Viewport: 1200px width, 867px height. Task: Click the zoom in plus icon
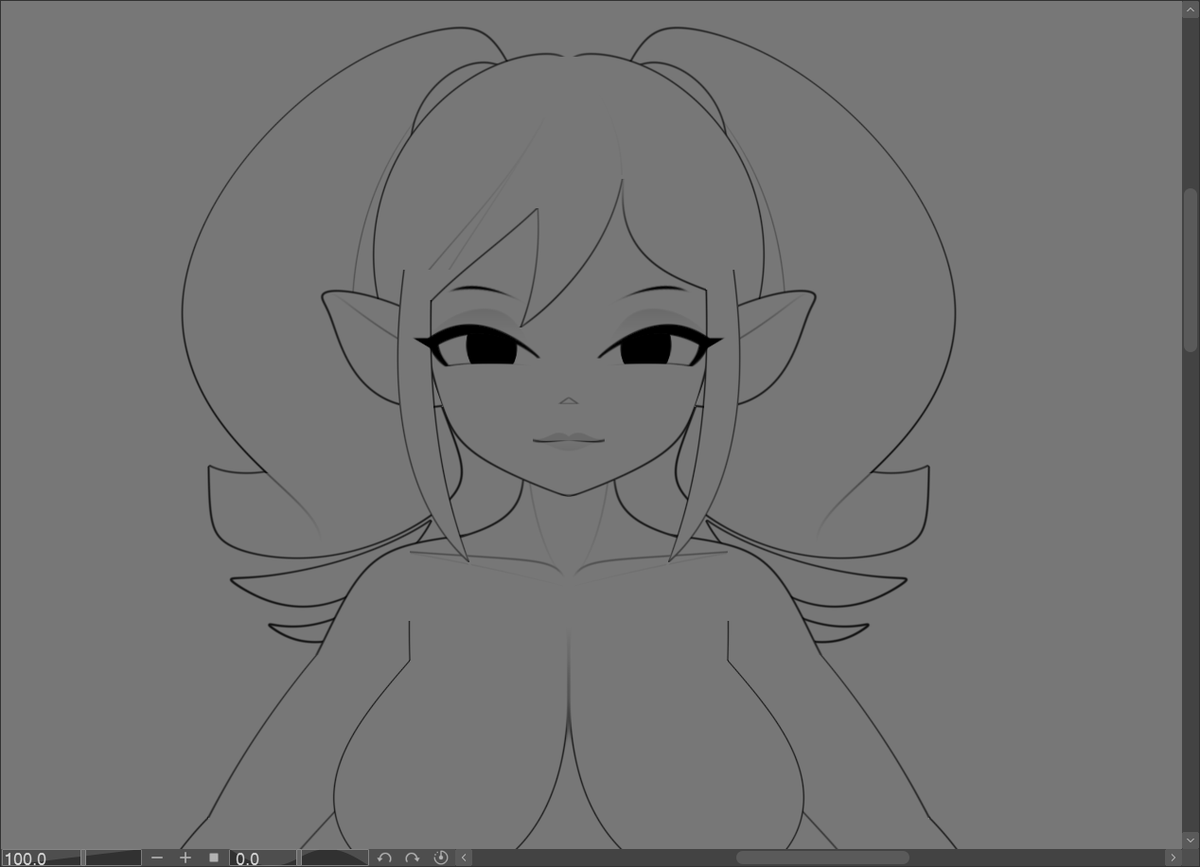coord(185,858)
